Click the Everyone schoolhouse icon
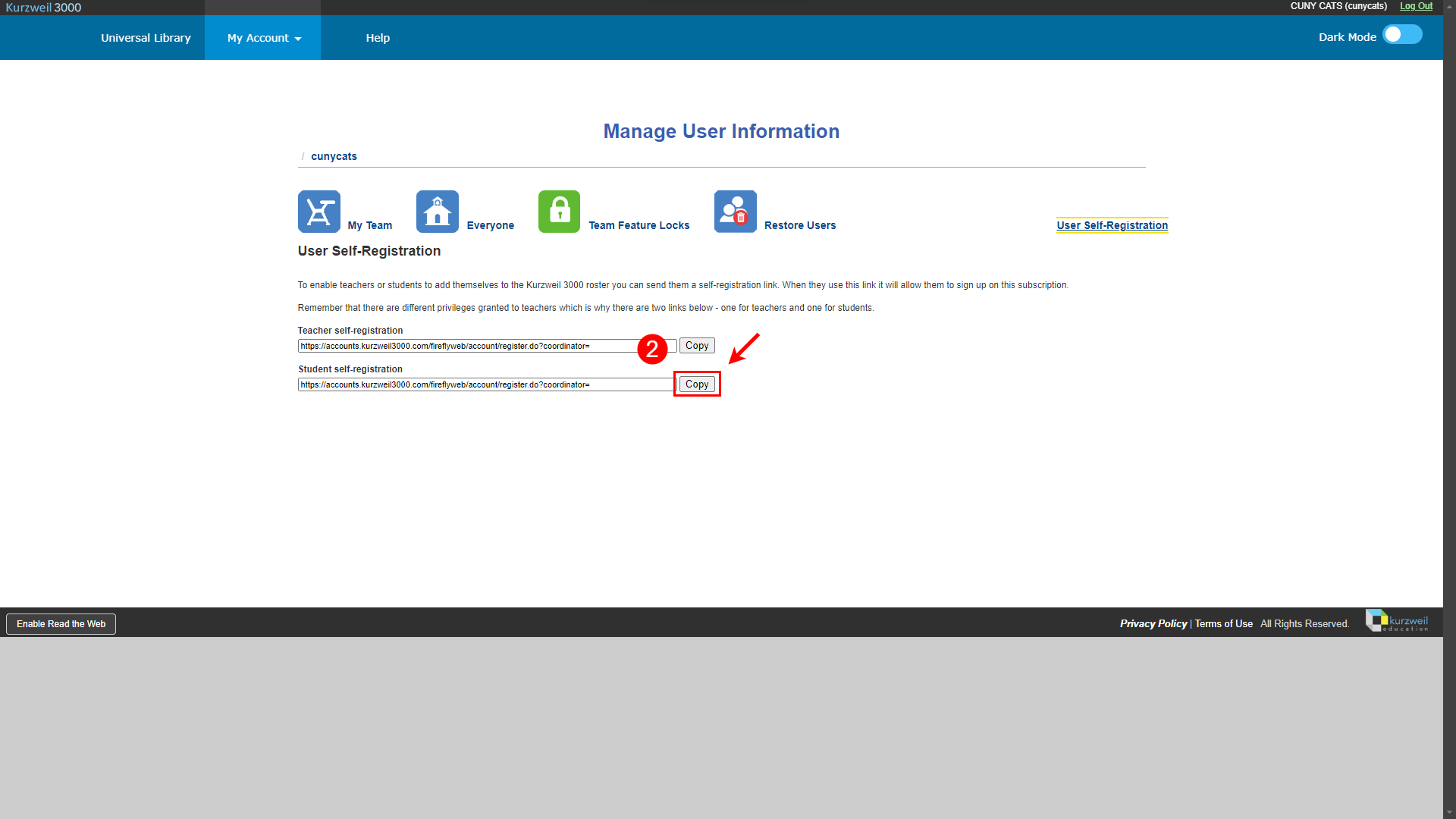 (x=438, y=212)
